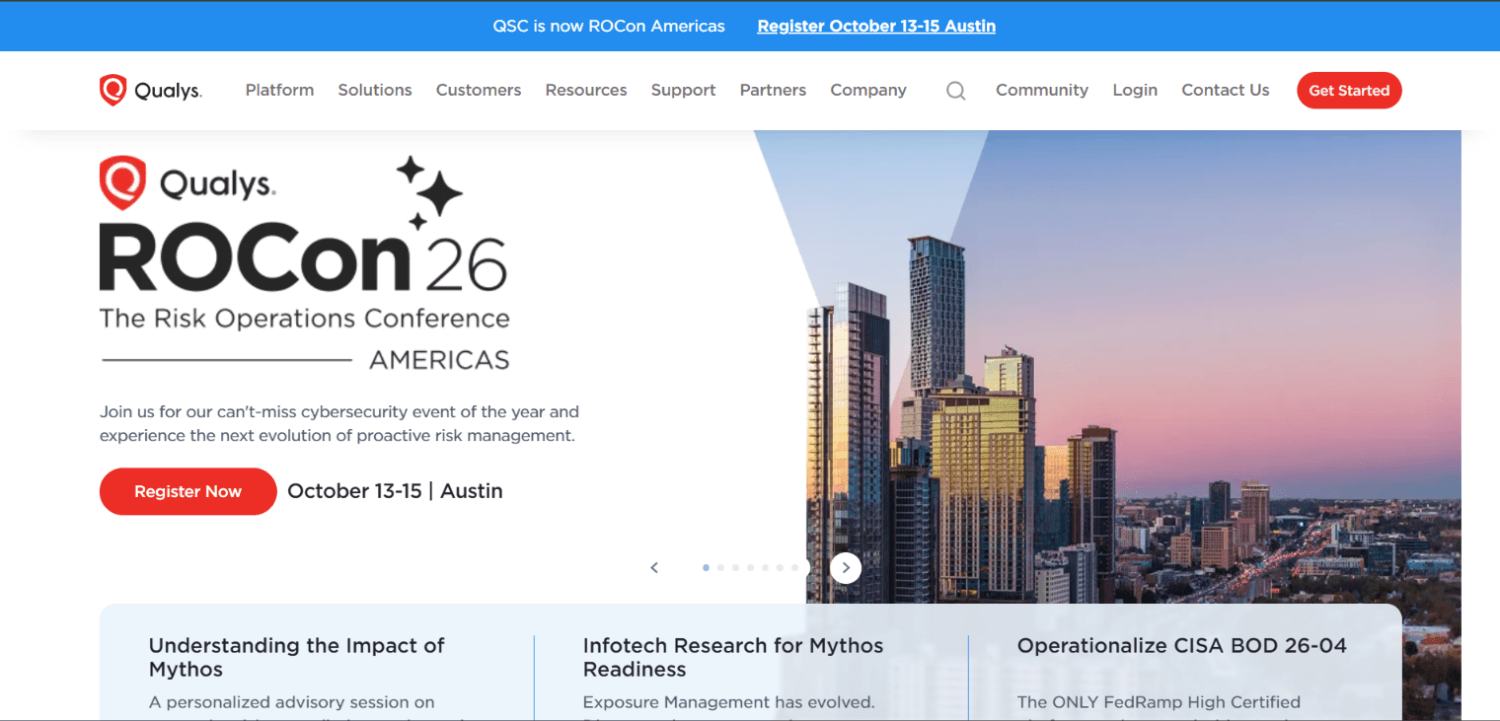Open the Solutions menu
This screenshot has width=1500, height=721.
375,90
